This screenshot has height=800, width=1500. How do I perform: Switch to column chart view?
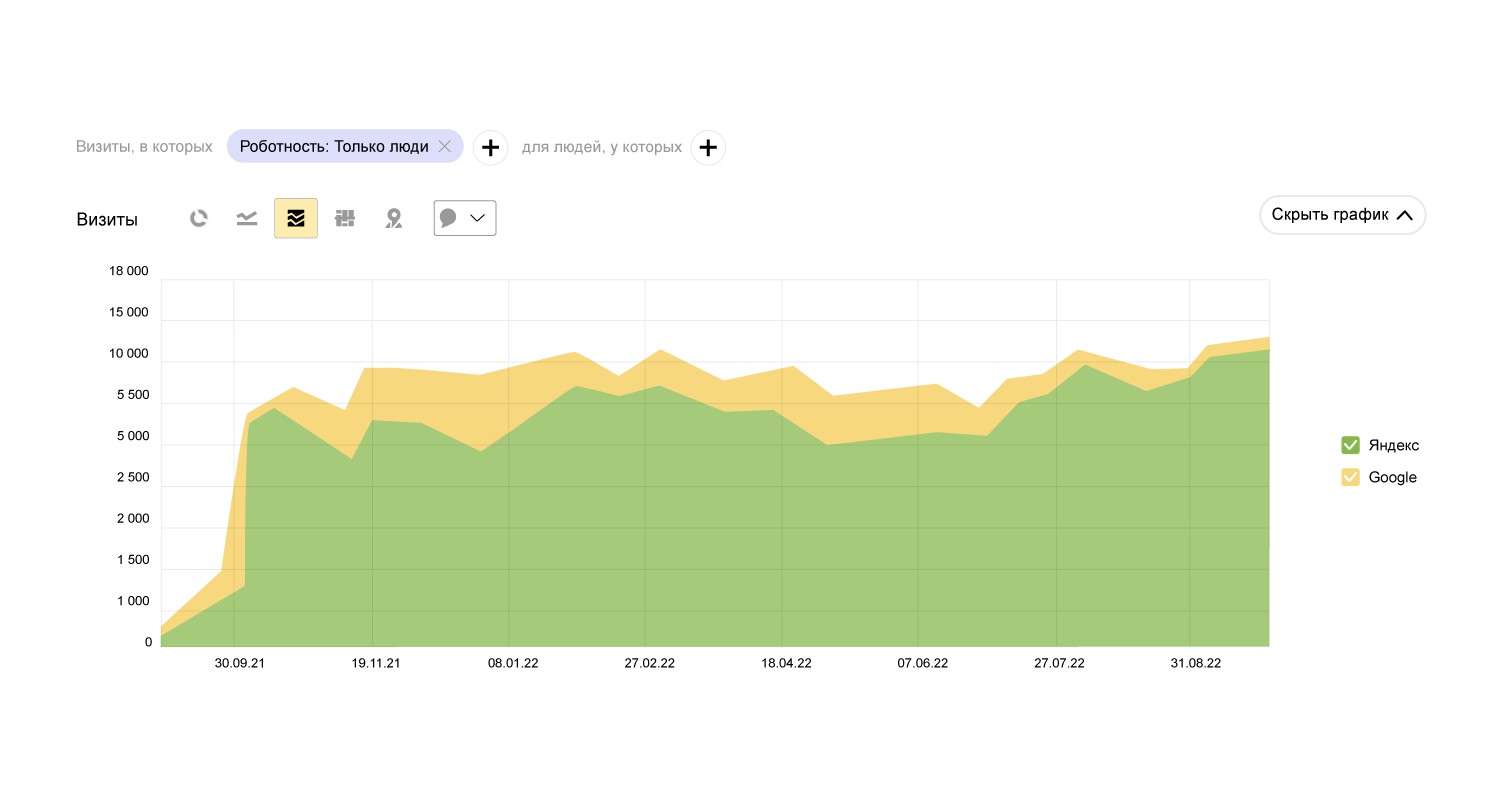tap(345, 218)
